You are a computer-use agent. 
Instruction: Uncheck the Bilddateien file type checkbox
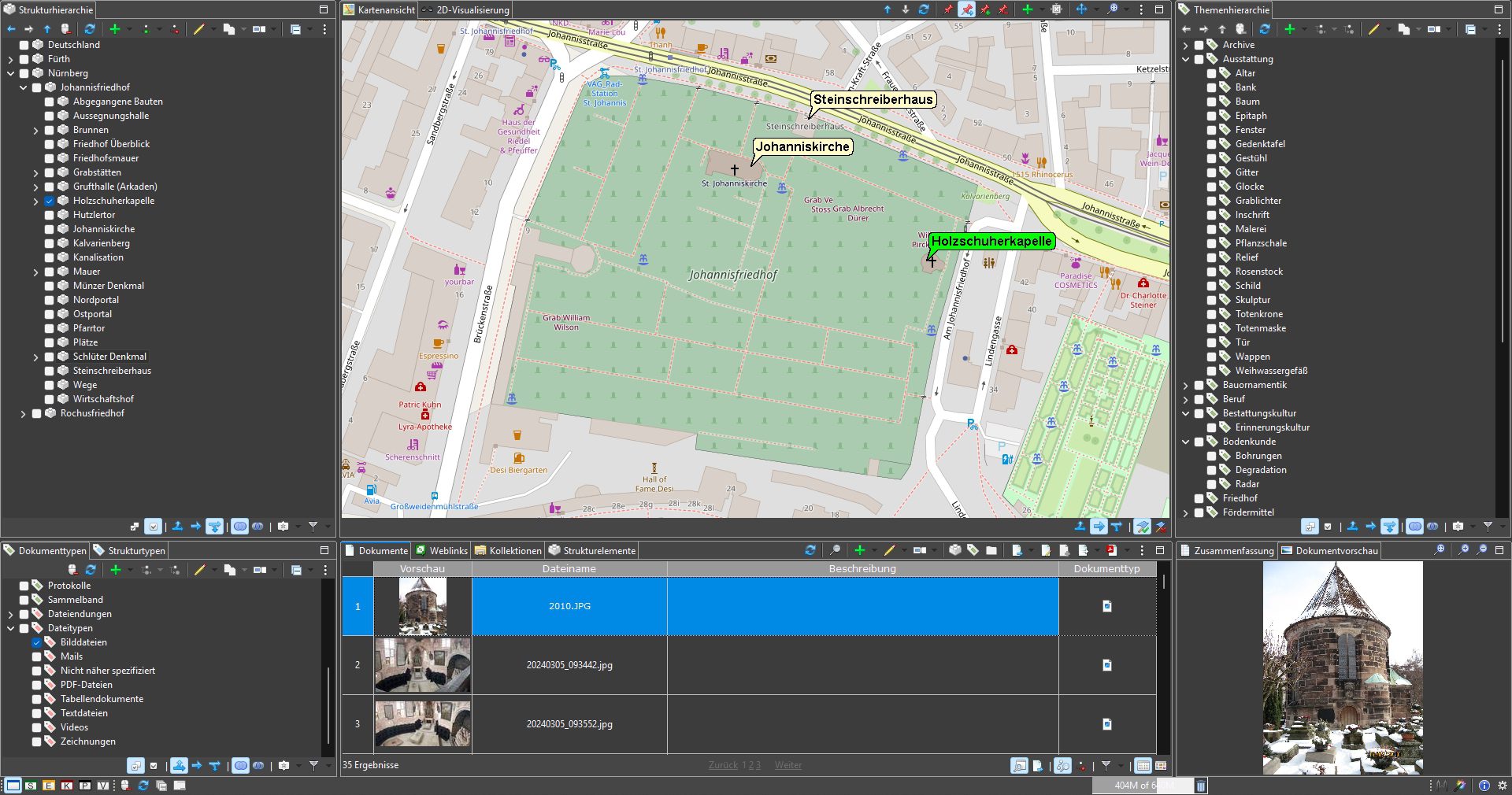[37, 642]
